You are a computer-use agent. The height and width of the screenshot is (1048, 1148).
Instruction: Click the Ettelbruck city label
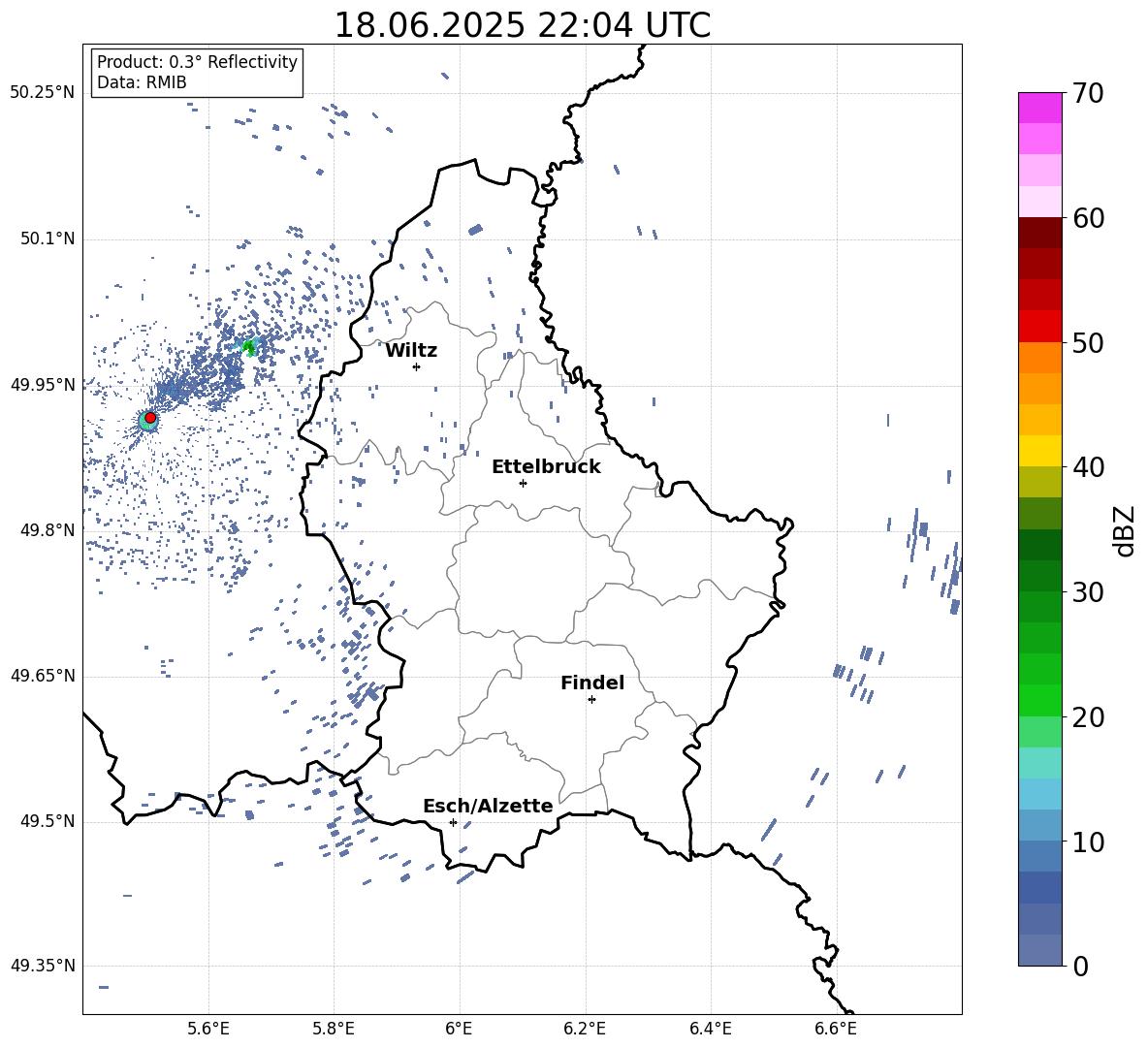pos(546,467)
